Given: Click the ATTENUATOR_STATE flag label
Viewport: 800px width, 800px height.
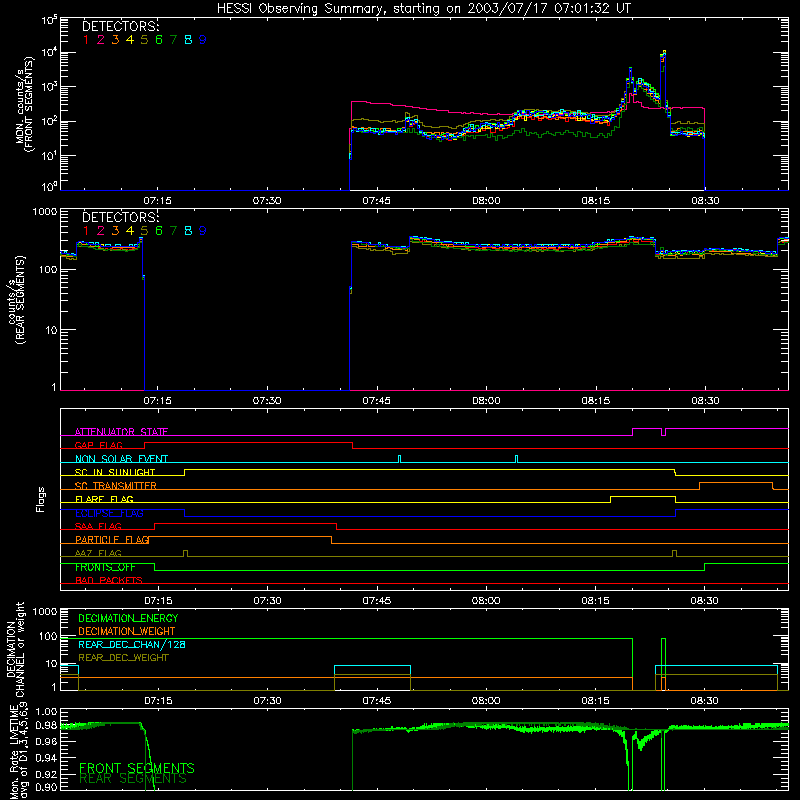Looking at the screenshot, I should [x=121, y=432].
